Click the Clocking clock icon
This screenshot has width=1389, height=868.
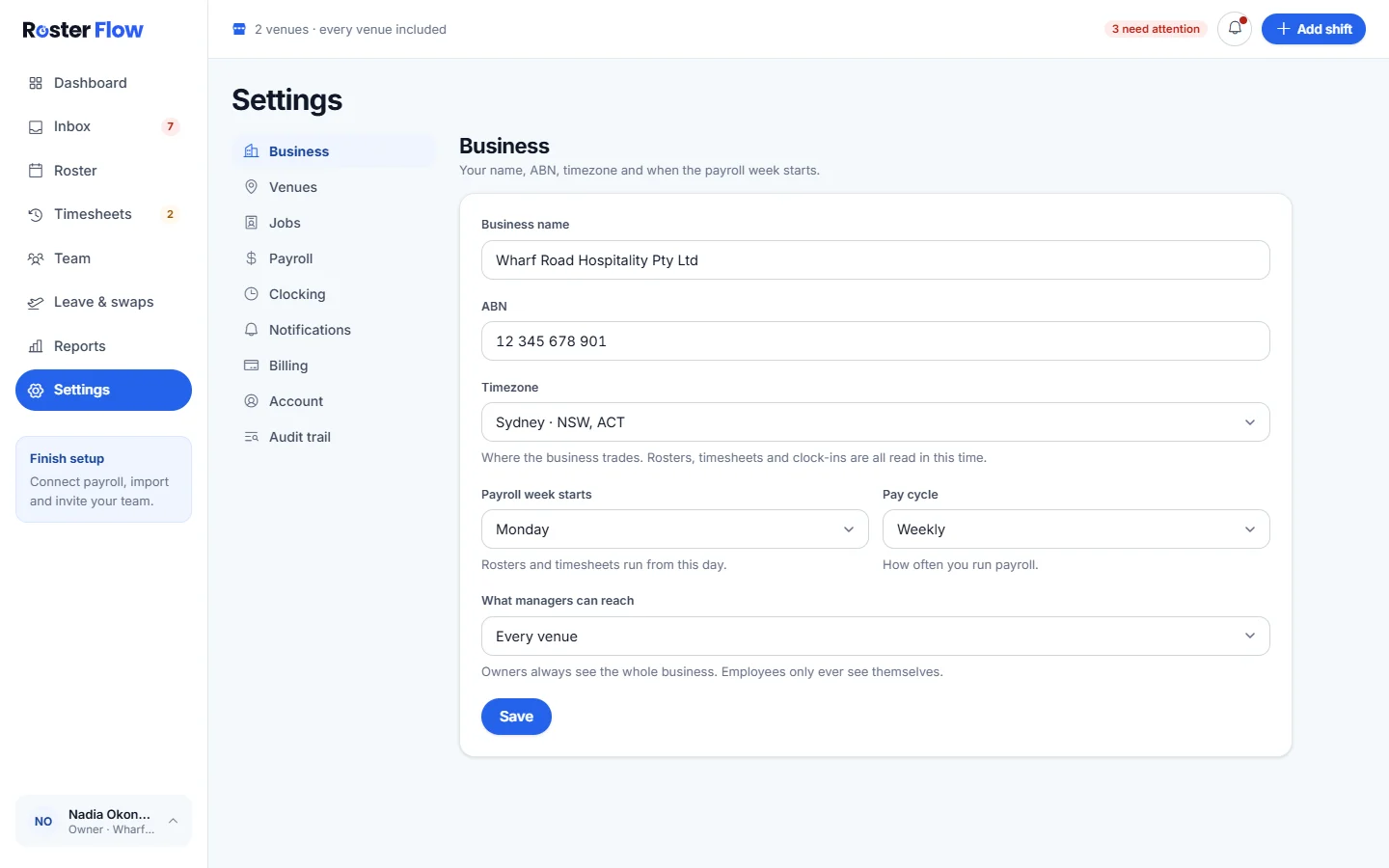[251, 294]
